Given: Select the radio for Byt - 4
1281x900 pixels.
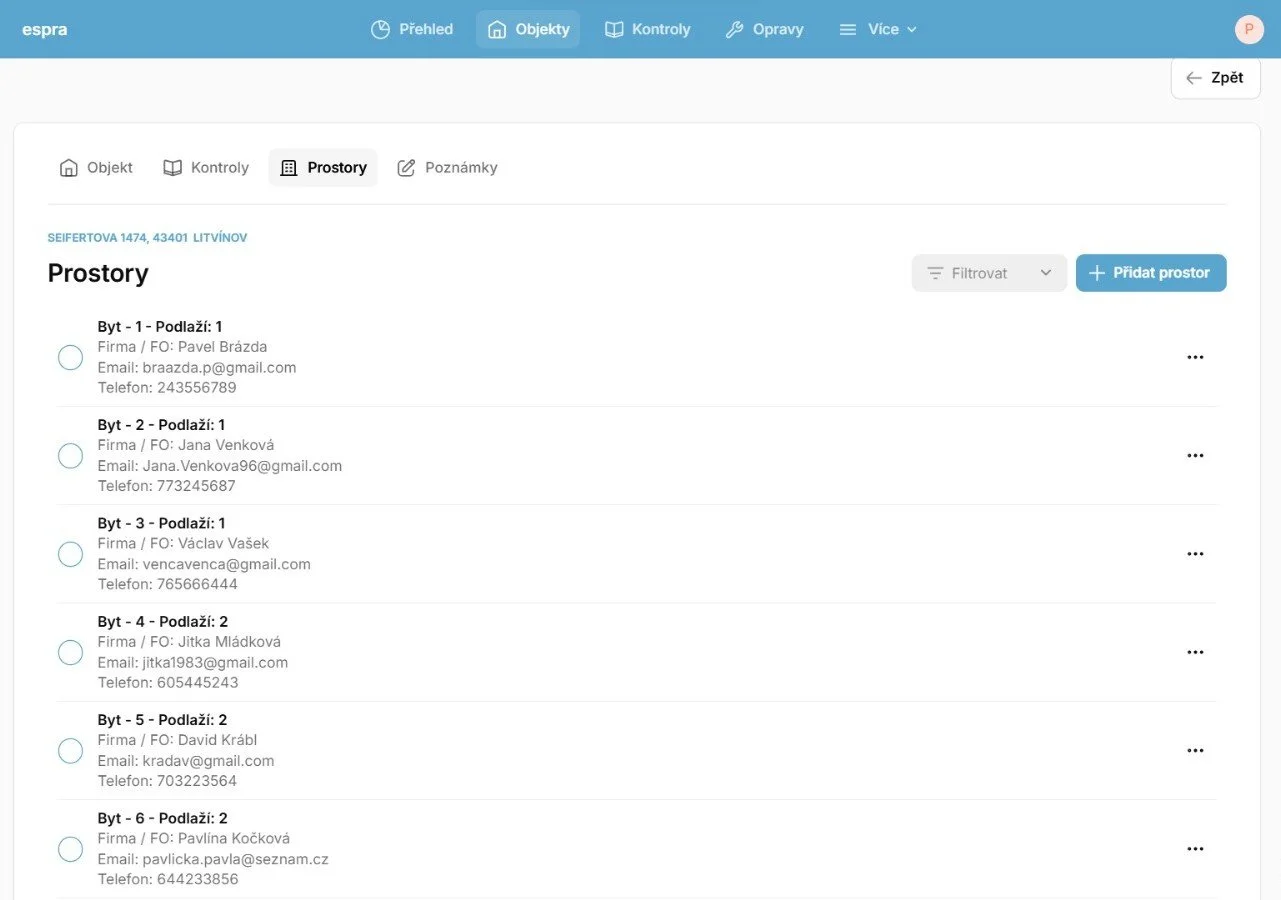Looking at the screenshot, I should pos(70,652).
